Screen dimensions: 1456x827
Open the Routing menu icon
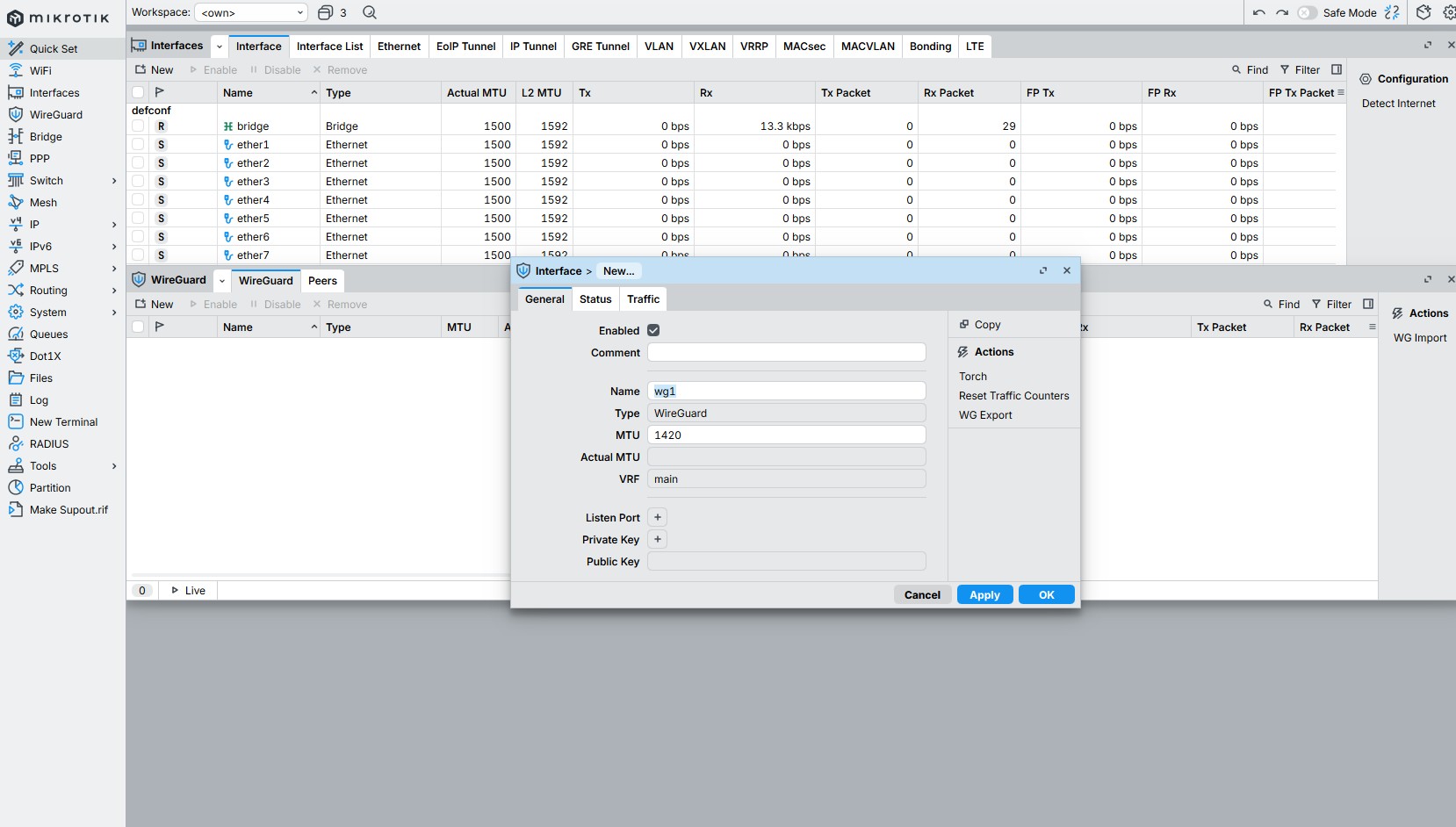16,291
